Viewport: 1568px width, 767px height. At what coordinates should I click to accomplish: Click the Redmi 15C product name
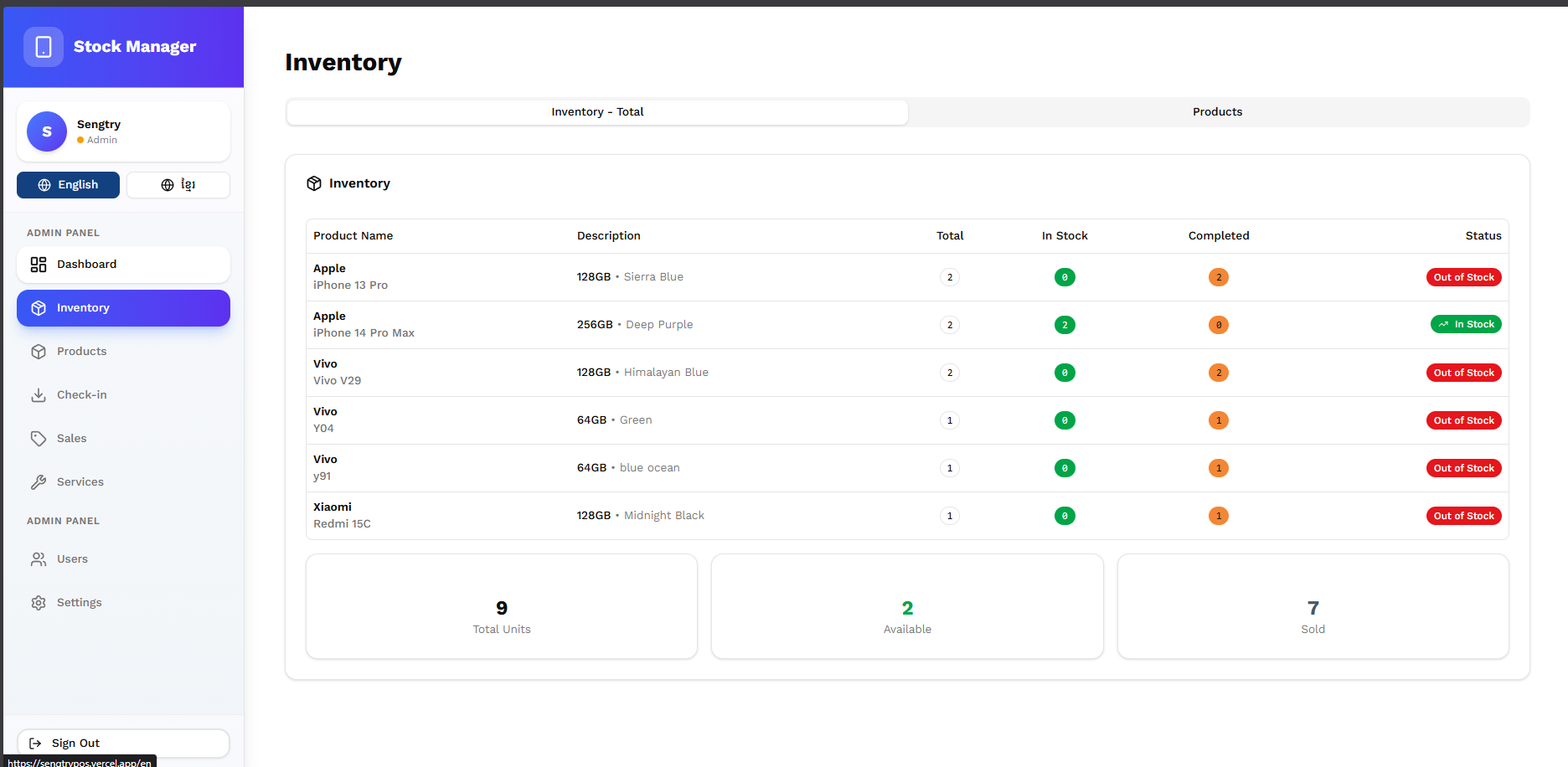tap(343, 524)
